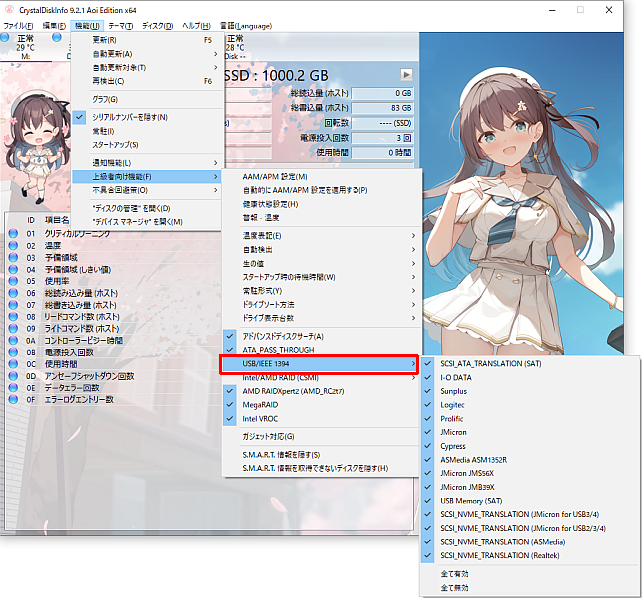The height and width of the screenshot is (598, 642).
Task: Click status orb beside 01 クリティカルワーニング
Action: [x=13, y=233]
